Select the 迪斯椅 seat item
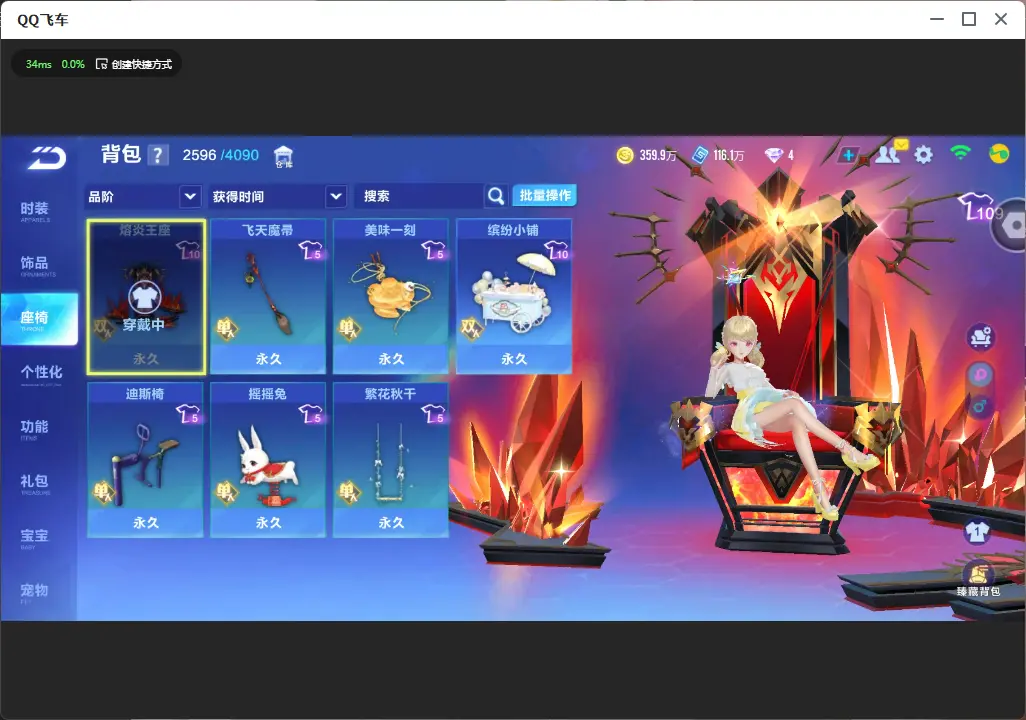1026x720 pixels. click(145, 460)
